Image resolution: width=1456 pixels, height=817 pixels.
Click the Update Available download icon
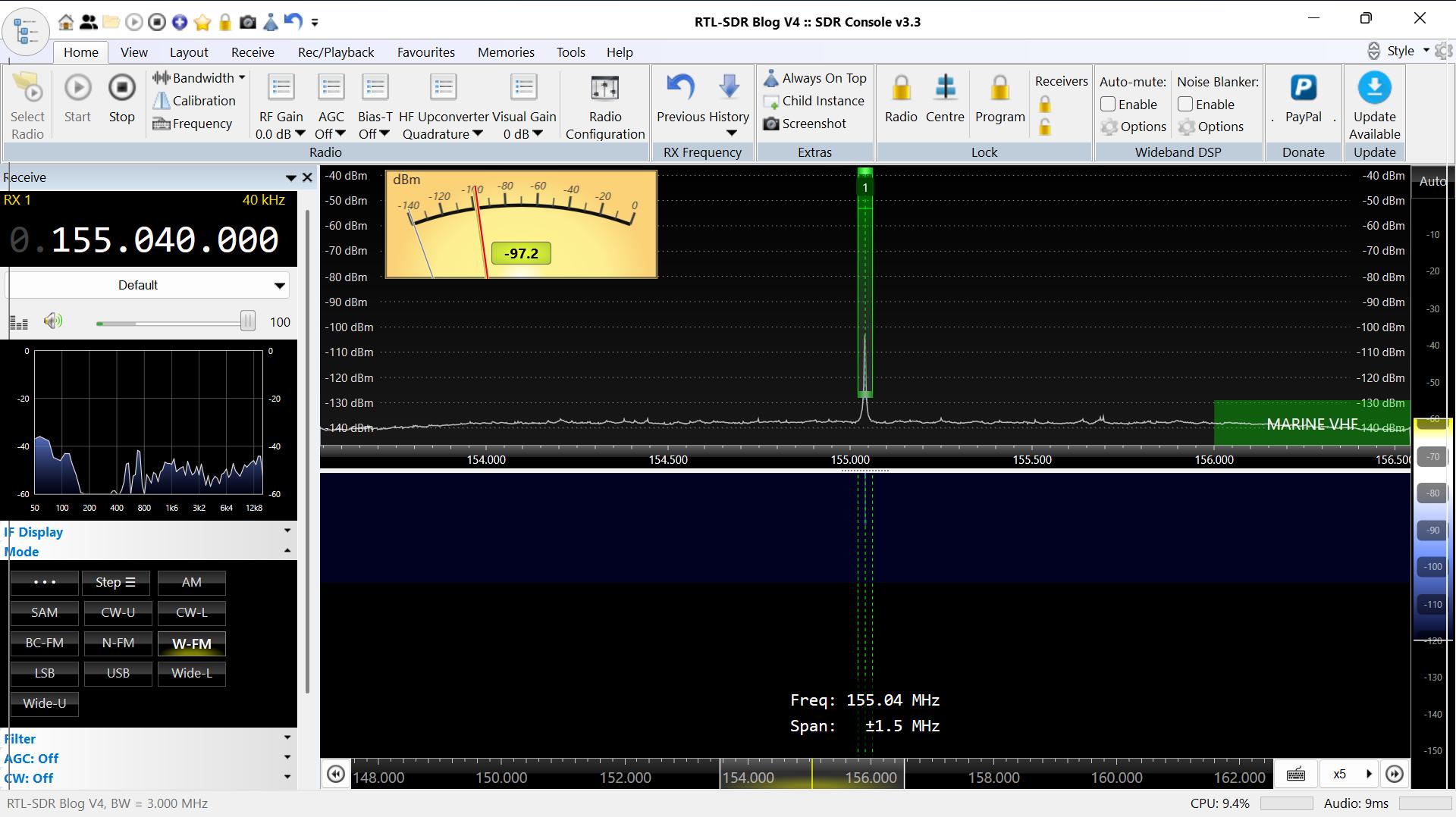(x=1374, y=89)
